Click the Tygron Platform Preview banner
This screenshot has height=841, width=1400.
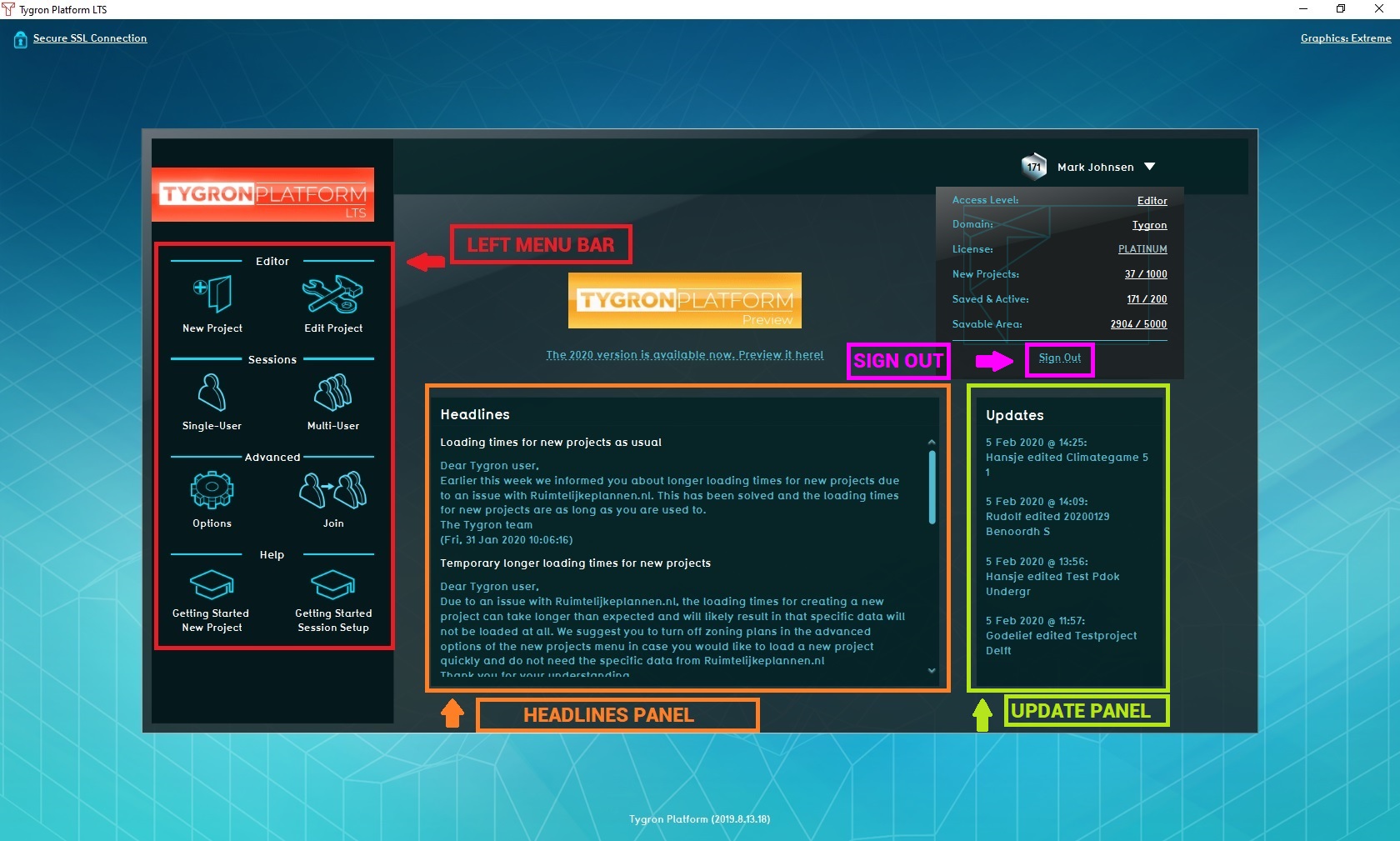click(x=684, y=301)
